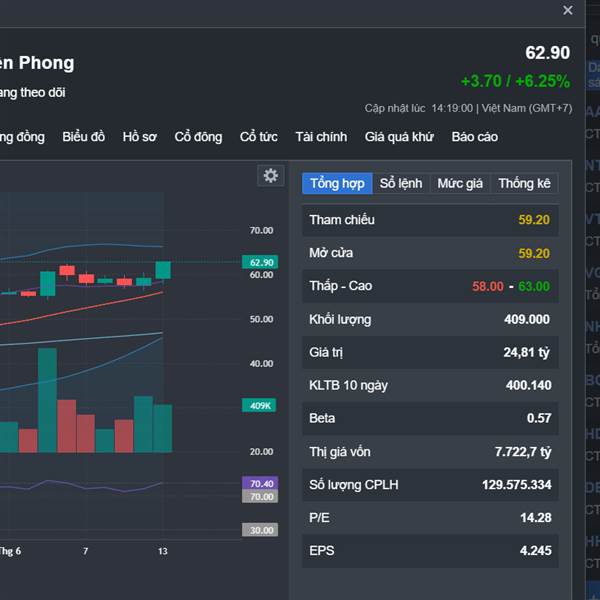This screenshot has width=600, height=600.
Task: Click the Mở cửa row
Action: click(x=430, y=253)
